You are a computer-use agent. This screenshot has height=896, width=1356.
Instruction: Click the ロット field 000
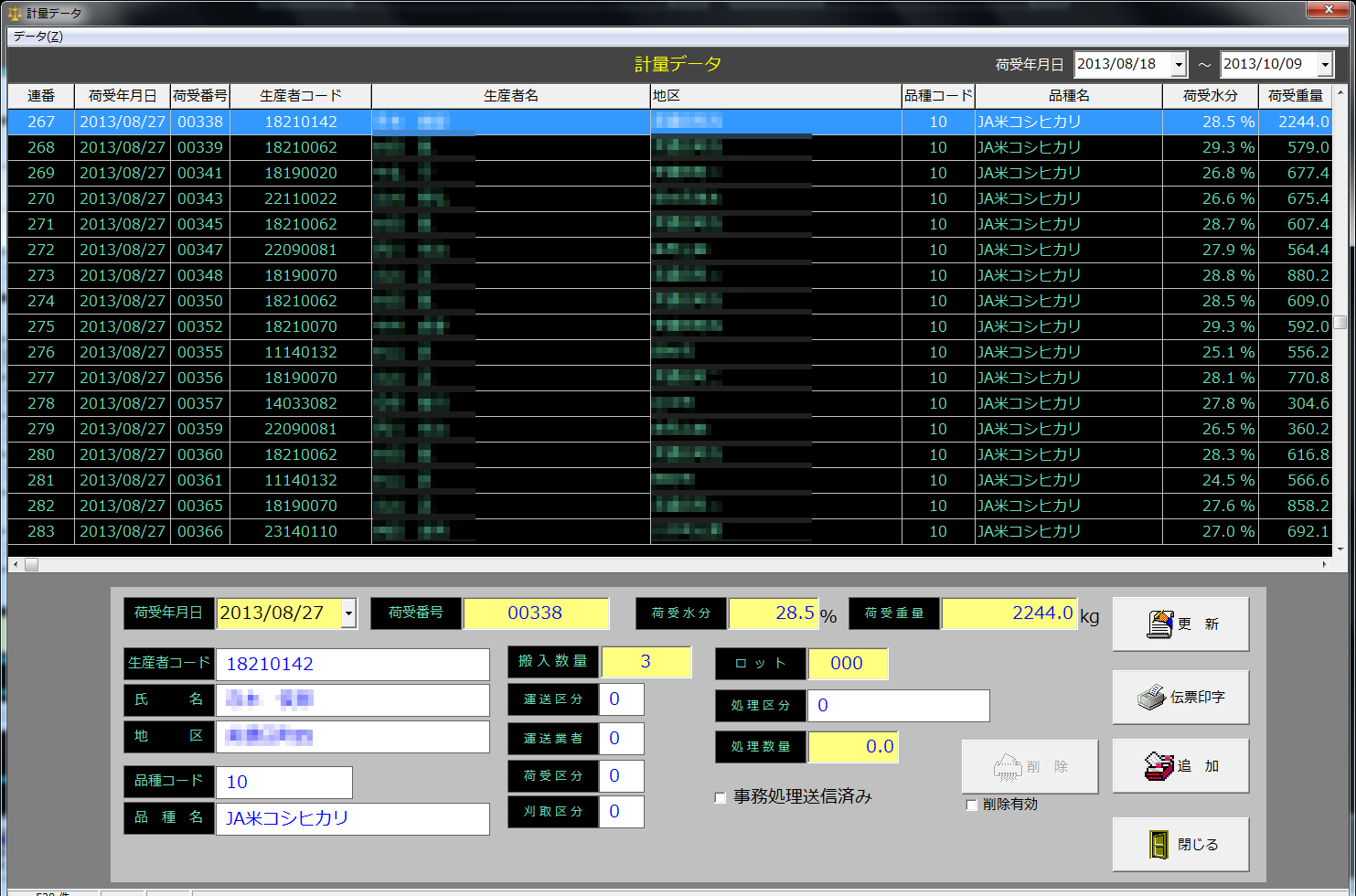tap(848, 664)
